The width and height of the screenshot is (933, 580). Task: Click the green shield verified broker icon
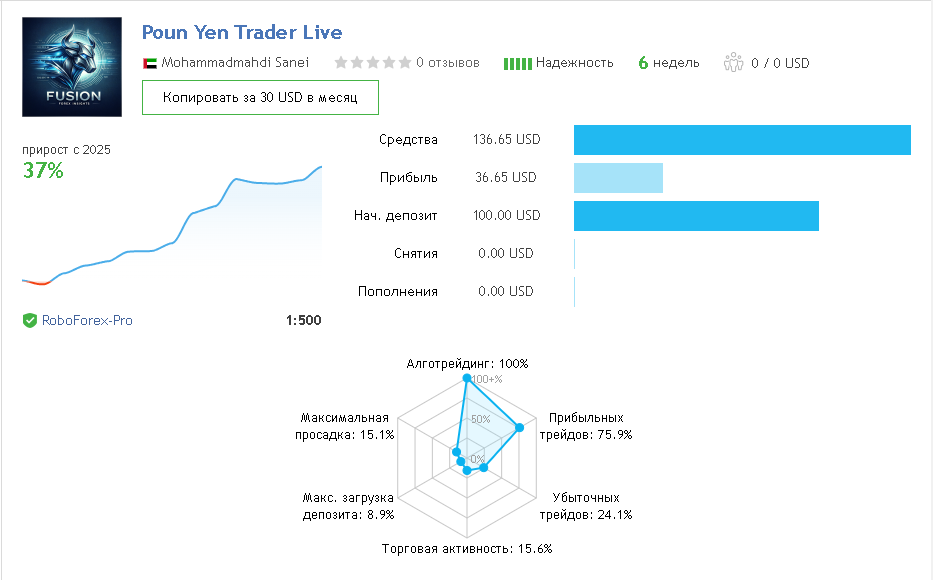pyautogui.click(x=30, y=321)
